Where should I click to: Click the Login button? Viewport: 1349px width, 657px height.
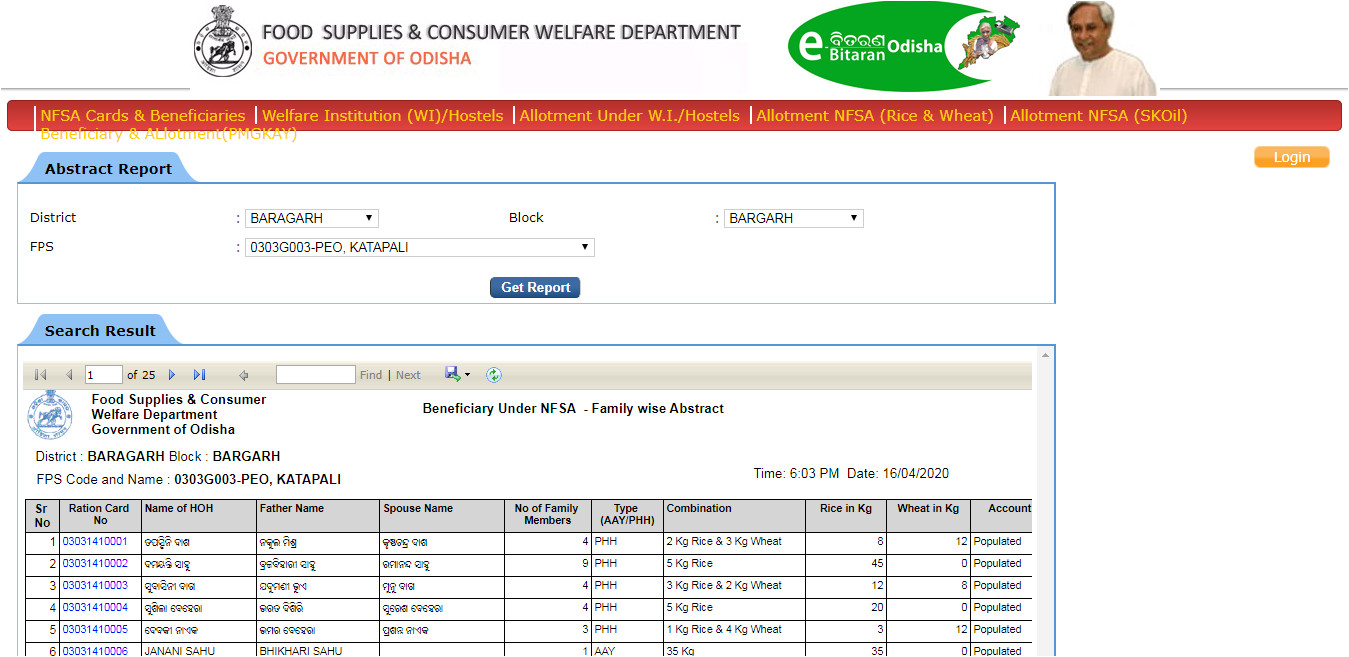pyautogui.click(x=1291, y=157)
